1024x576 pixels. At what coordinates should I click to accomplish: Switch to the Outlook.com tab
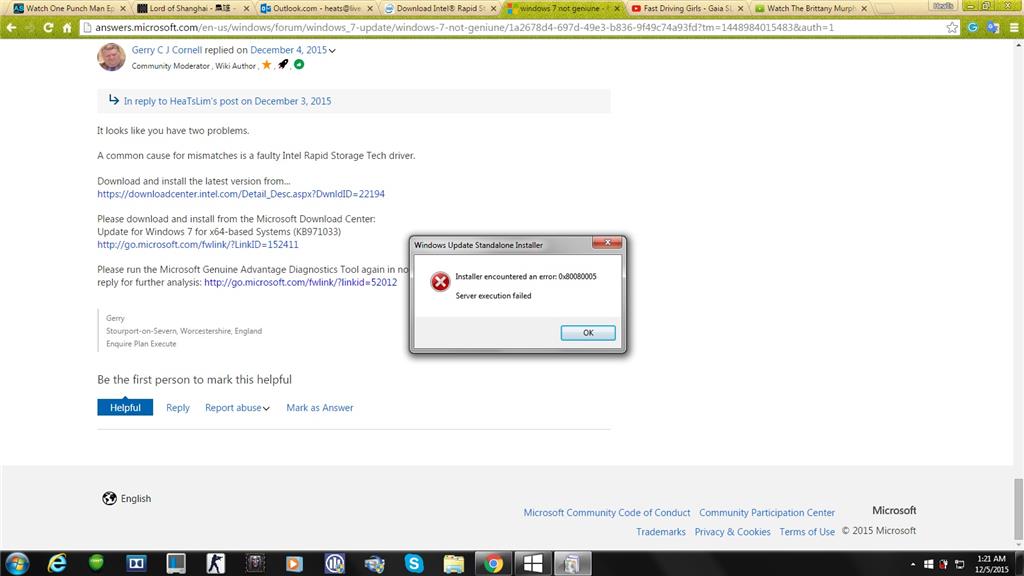317,8
